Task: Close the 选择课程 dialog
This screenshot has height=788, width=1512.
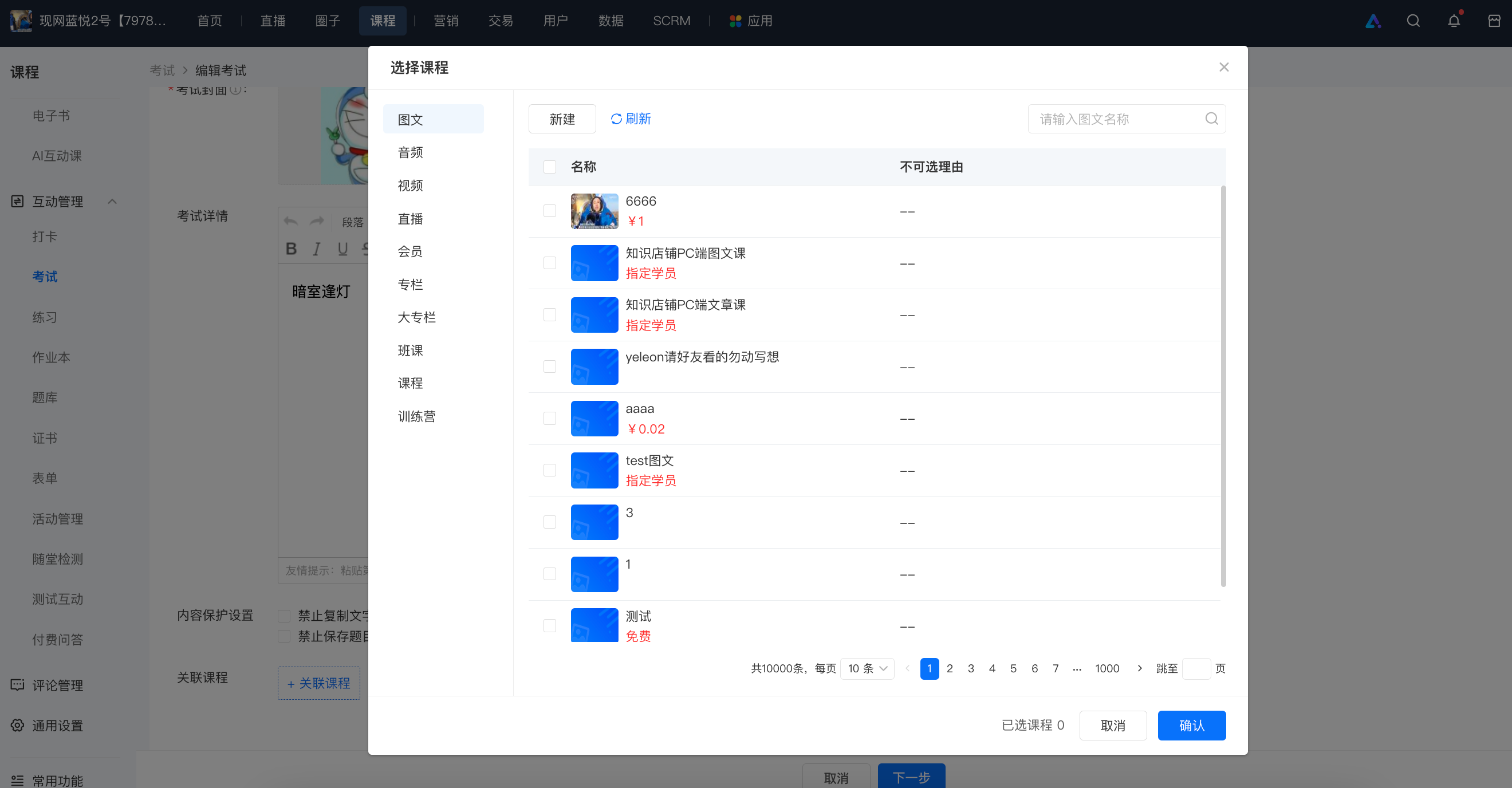Action: (1224, 67)
